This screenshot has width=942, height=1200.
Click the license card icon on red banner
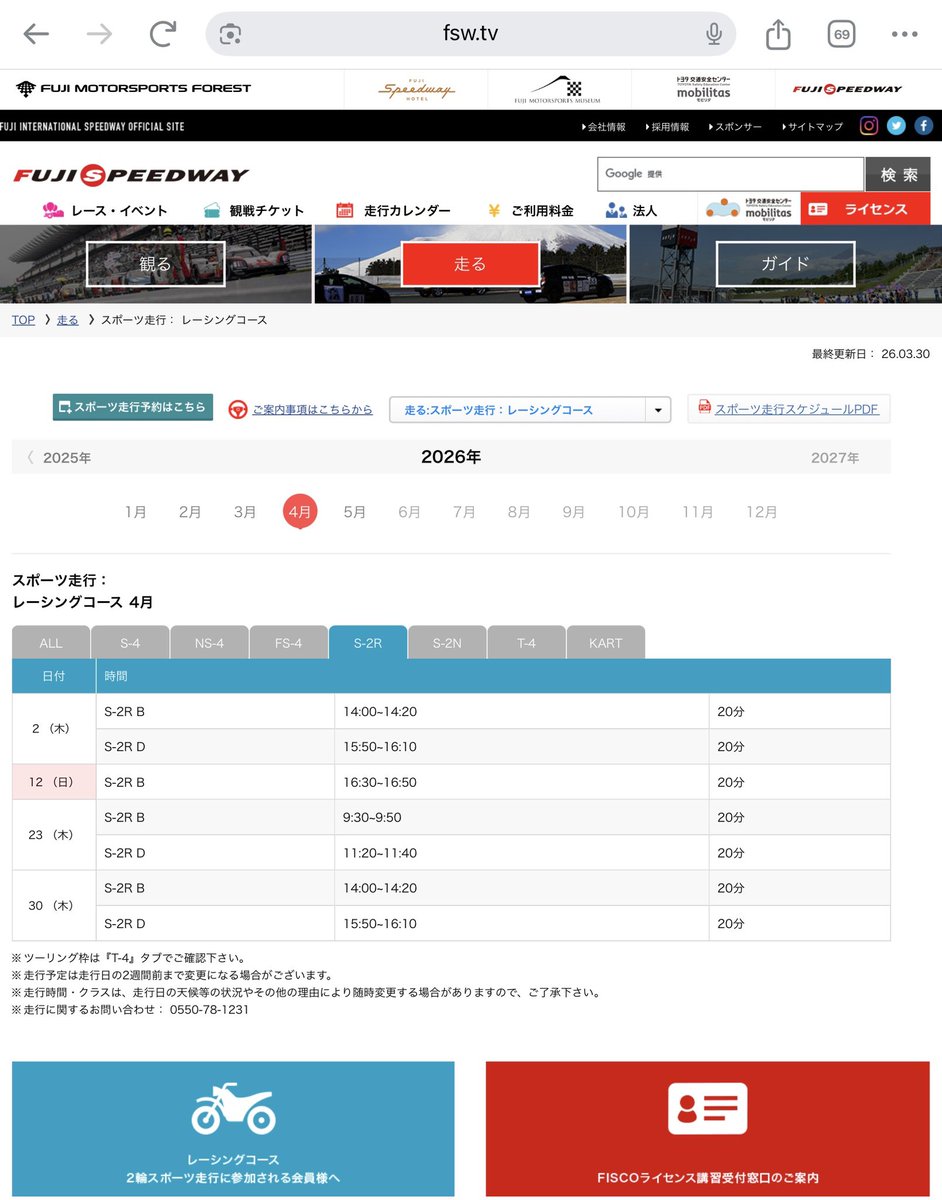click(707, 1108)
